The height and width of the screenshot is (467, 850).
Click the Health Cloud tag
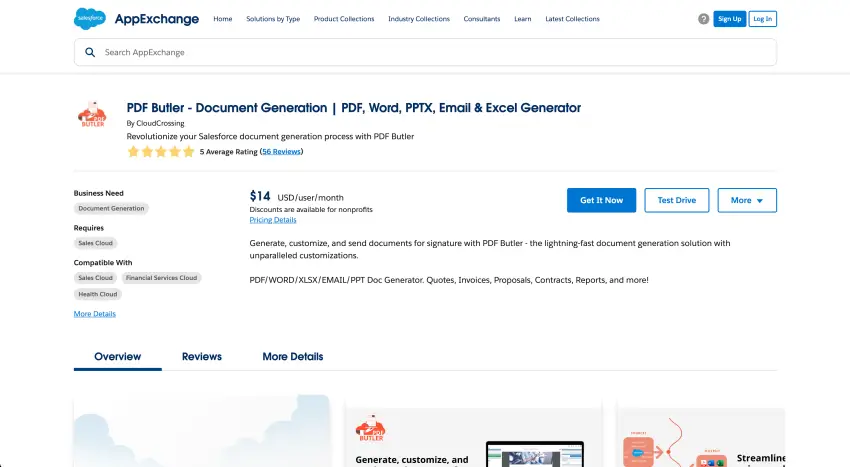(x=98, y=294)
